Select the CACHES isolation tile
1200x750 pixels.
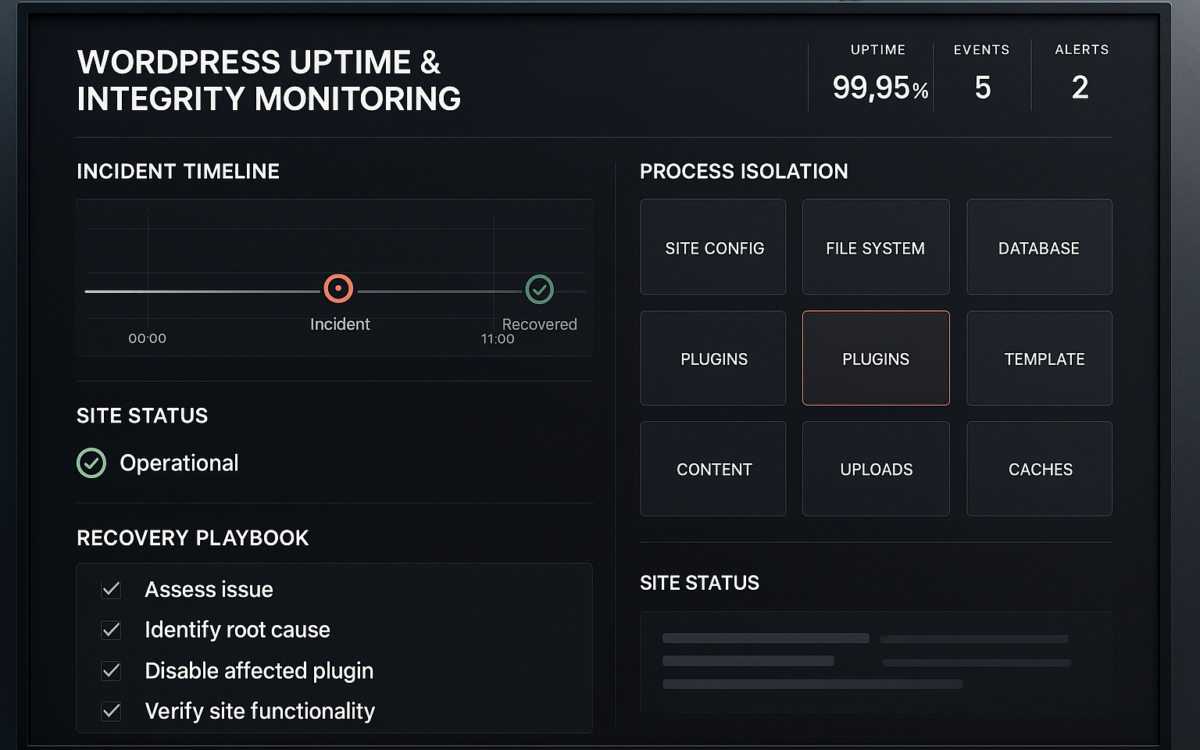click(1039, 469)
